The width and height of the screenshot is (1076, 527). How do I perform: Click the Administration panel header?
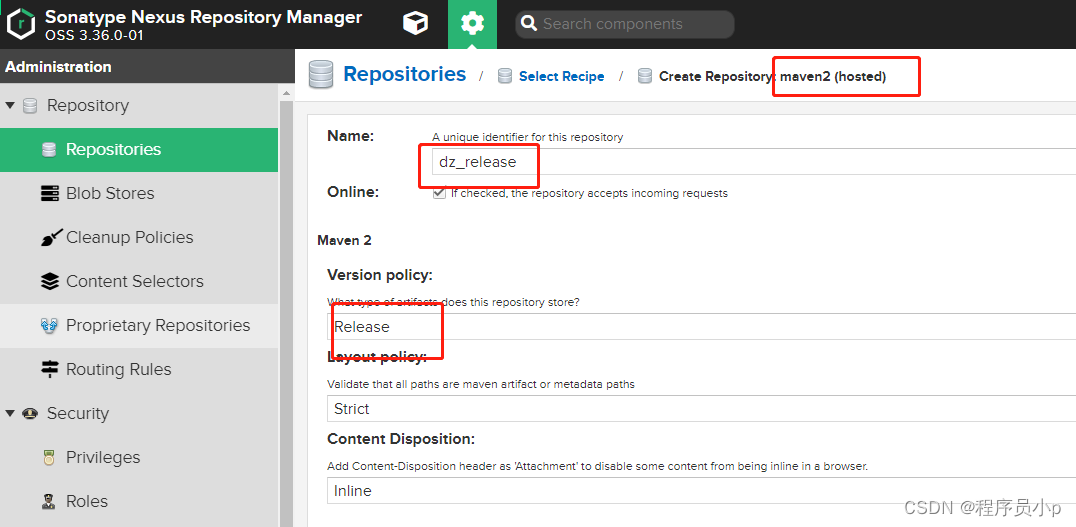point(148,67)
